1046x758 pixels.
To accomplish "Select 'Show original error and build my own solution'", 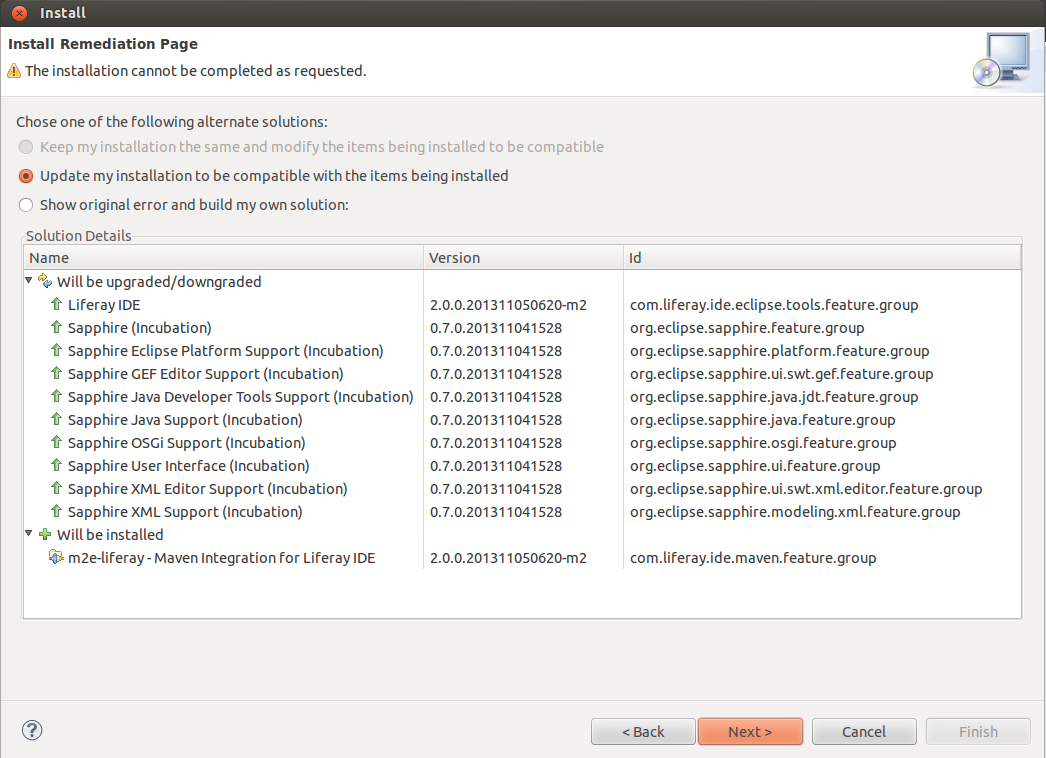I will click(x=27, y=205).
